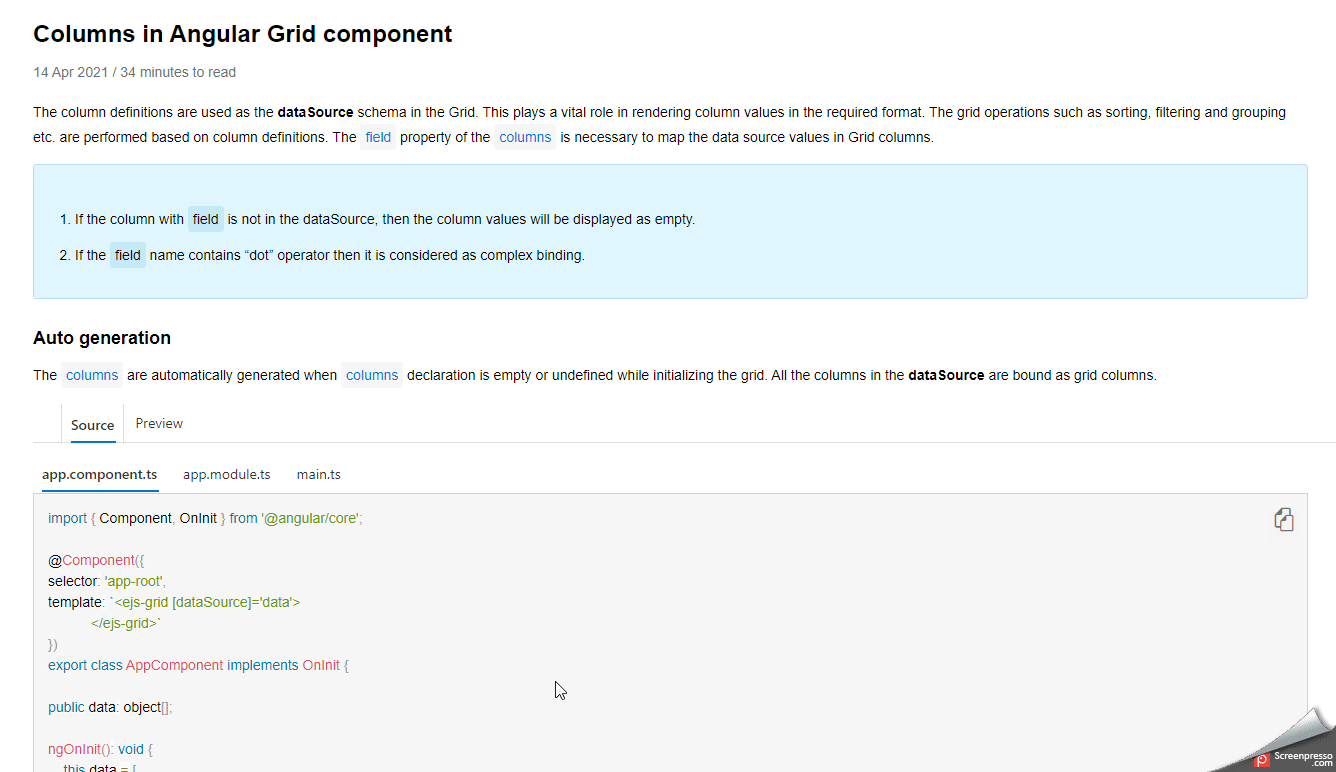Click the 'Auto generation' section heading

pos(102,337)
